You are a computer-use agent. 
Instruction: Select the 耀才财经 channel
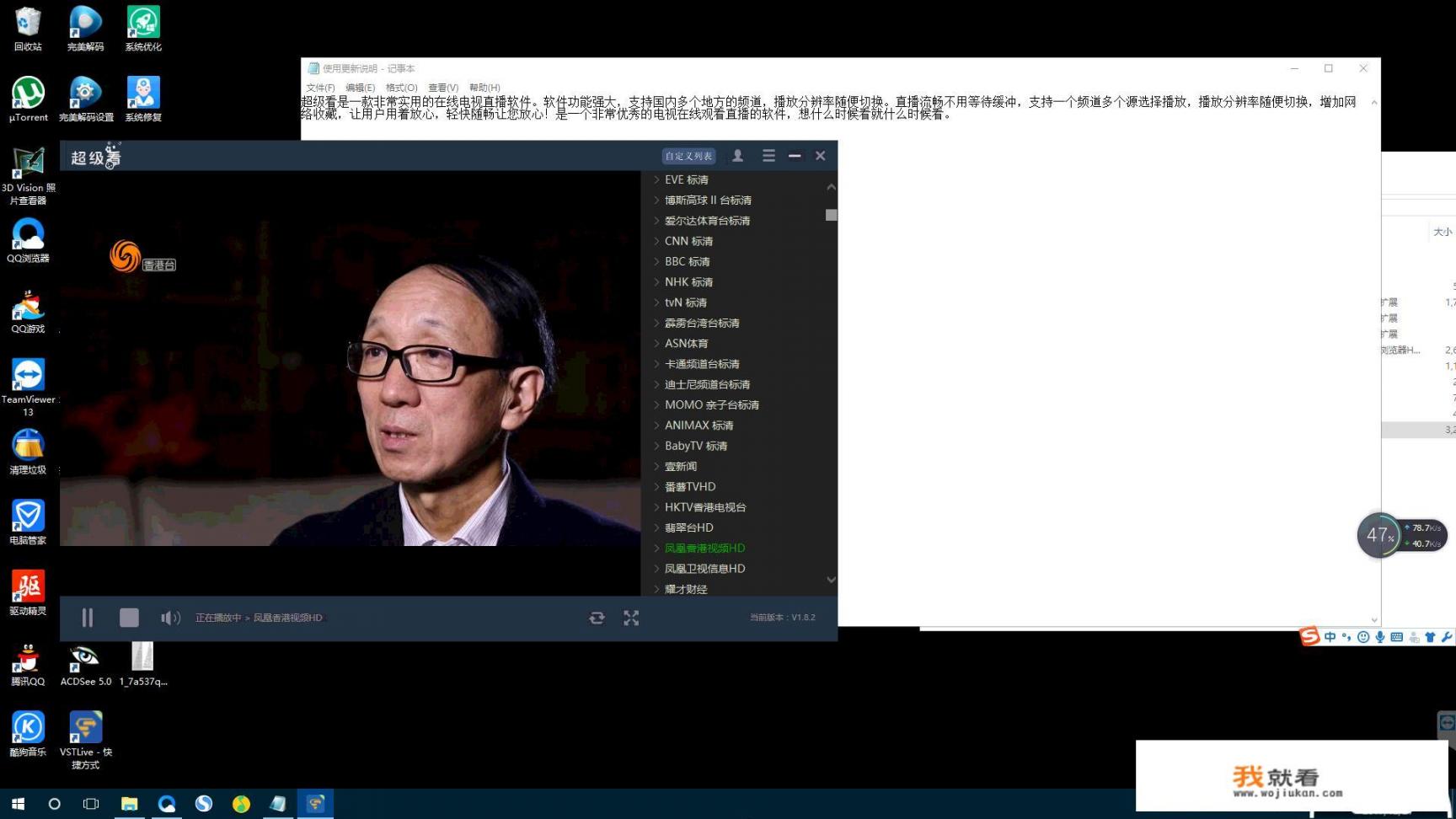pos(686,589)
